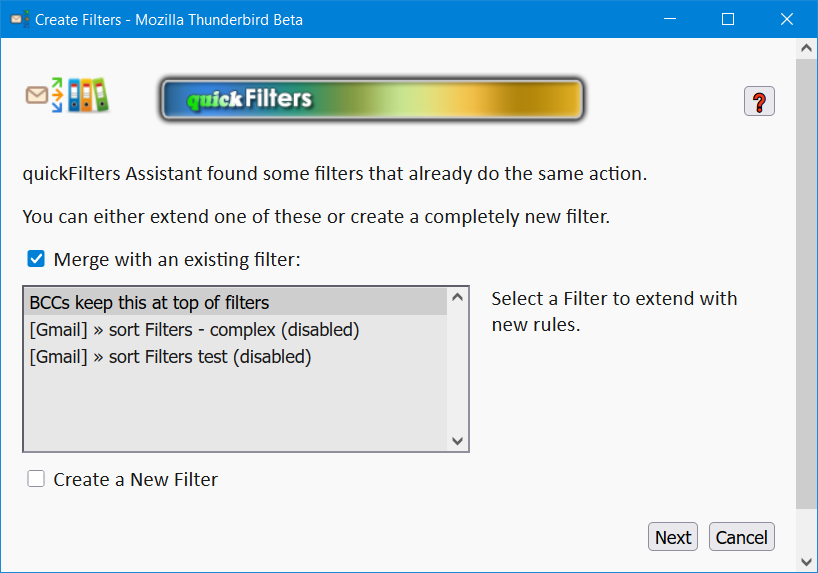
Task: Select [Gmail] » sort Filters - complex entry
Action: (235, 329)
